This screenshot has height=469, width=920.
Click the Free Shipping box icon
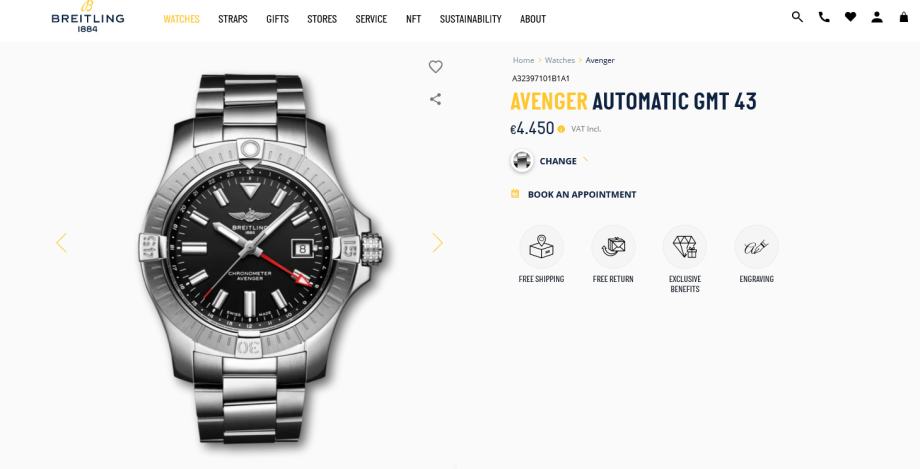(542, 247)
